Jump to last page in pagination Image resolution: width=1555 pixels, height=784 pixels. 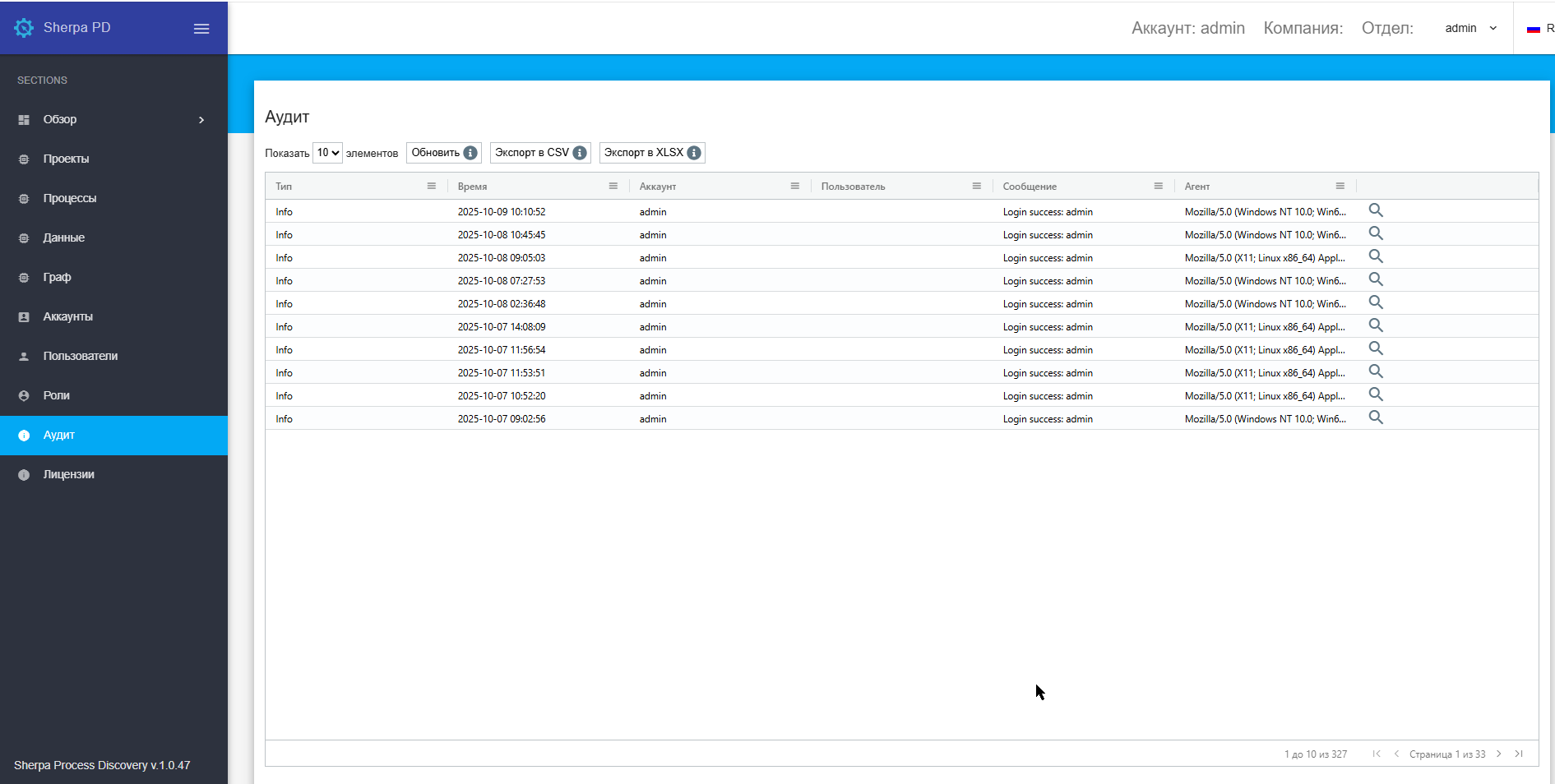pyautogui.click(x=1519, y=754)
